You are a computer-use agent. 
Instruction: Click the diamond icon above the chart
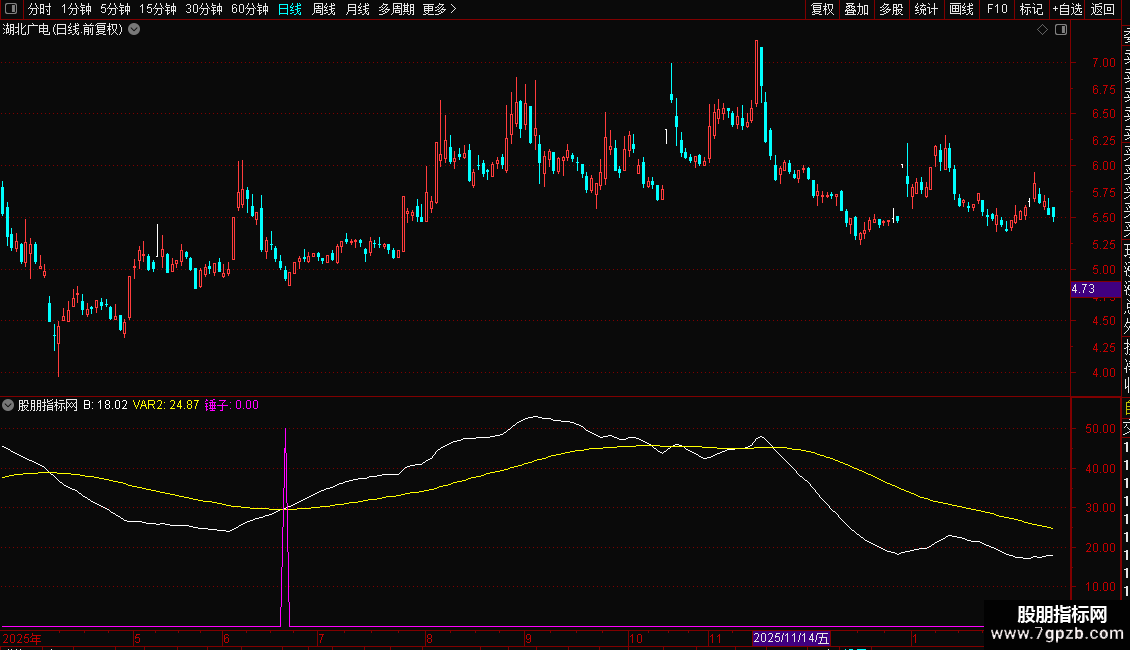pyautogui.click(x=1042, y=30)
